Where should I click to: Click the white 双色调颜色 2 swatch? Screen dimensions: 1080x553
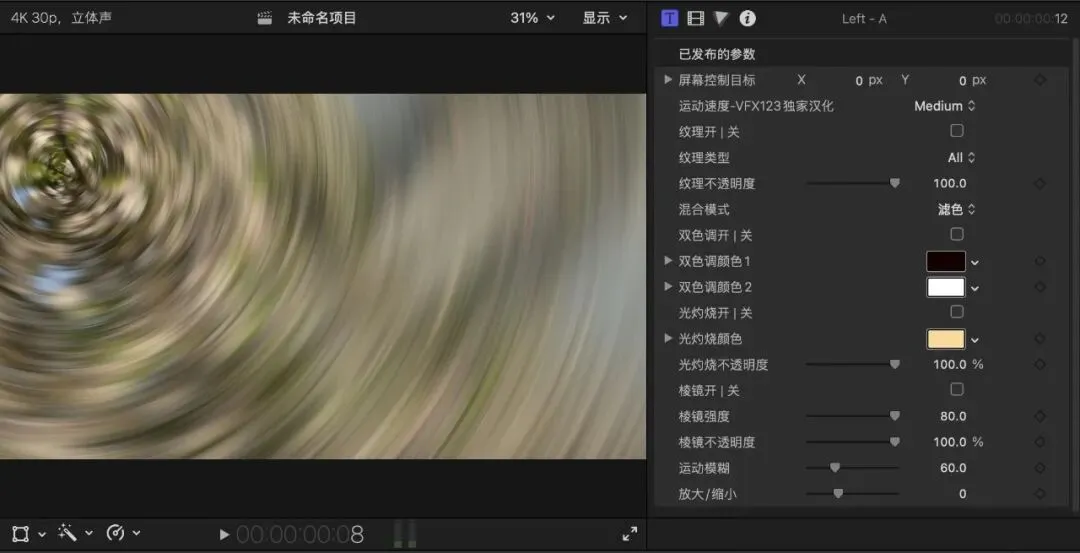point(946,287)
